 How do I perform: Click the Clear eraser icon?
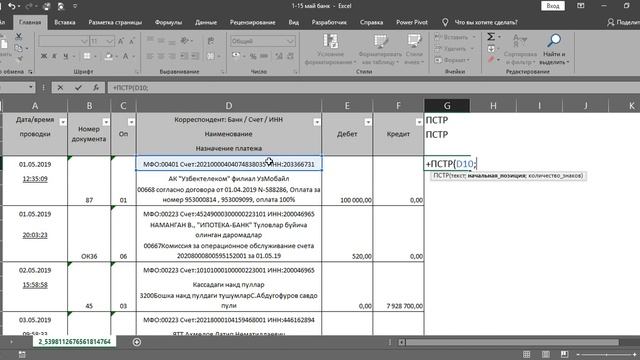tap(491, 60)
